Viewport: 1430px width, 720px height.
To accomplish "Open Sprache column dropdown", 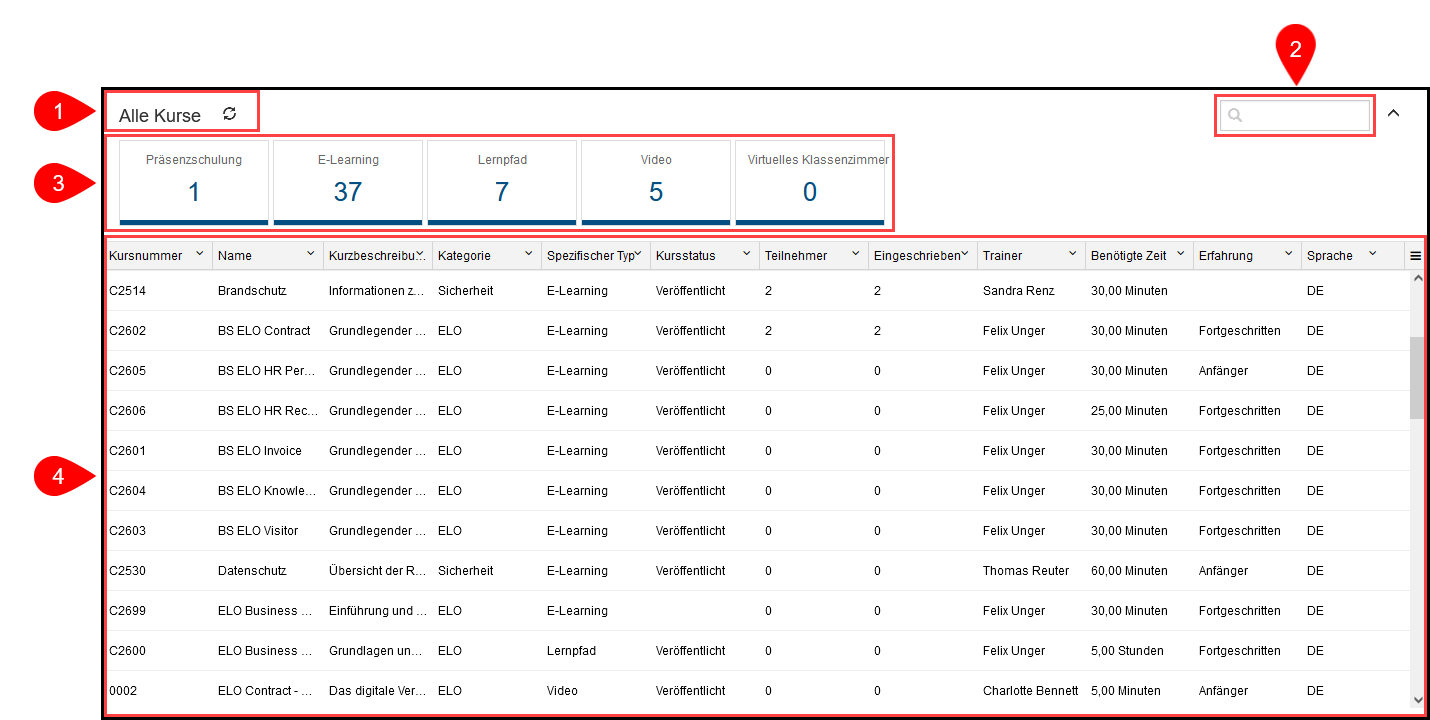I will (x=1372, y=254).
